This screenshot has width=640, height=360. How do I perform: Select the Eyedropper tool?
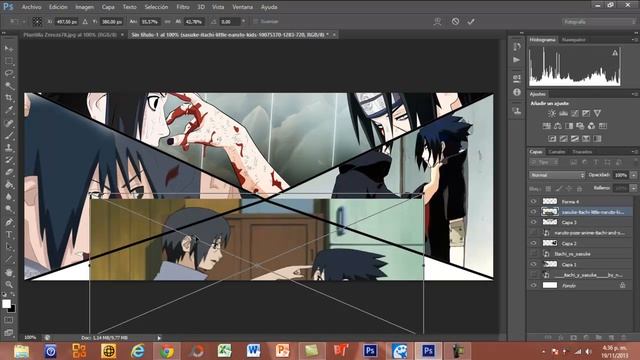9,110
